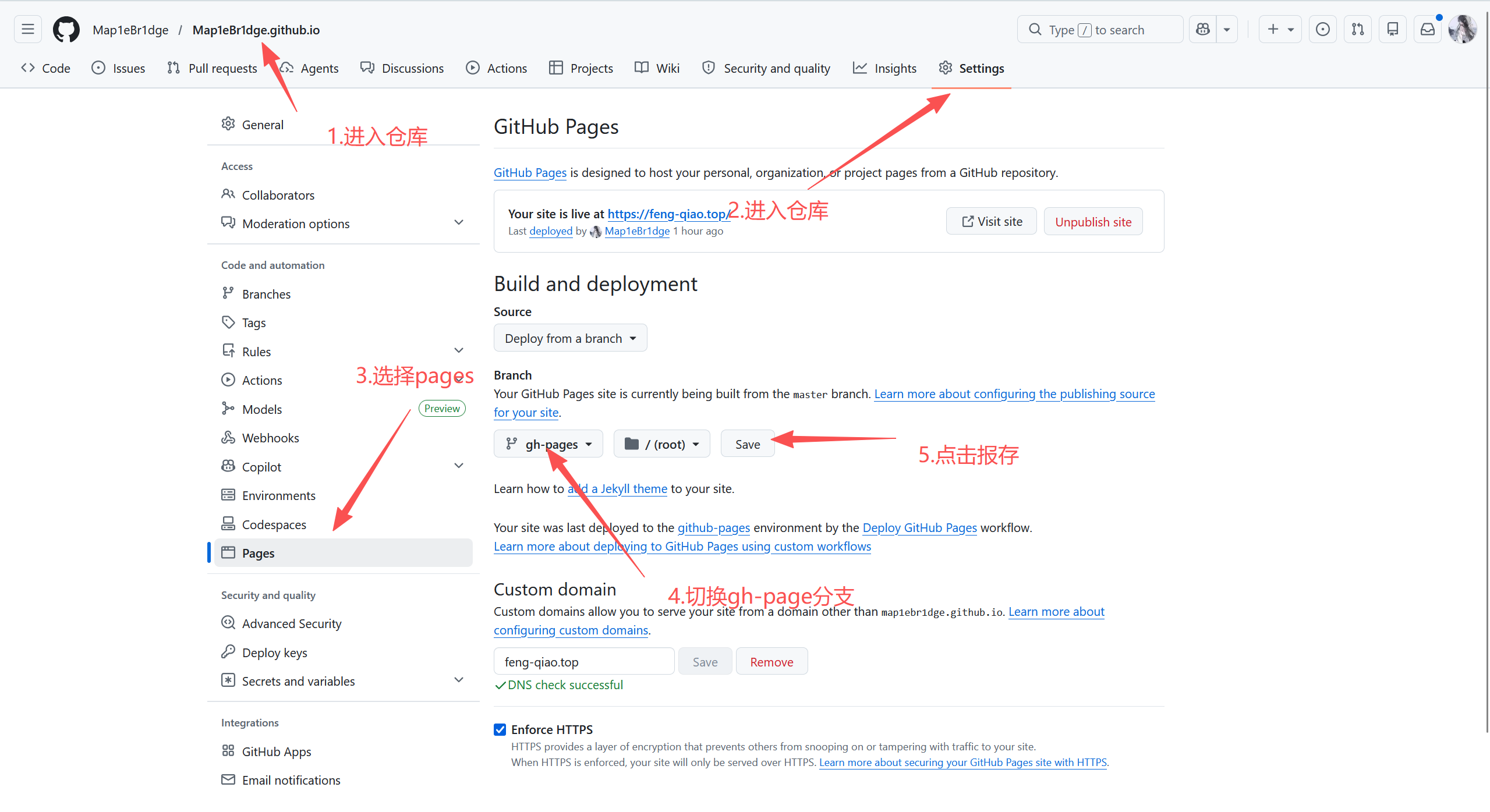Expand Moderation options section

click(x=344, y=224)
